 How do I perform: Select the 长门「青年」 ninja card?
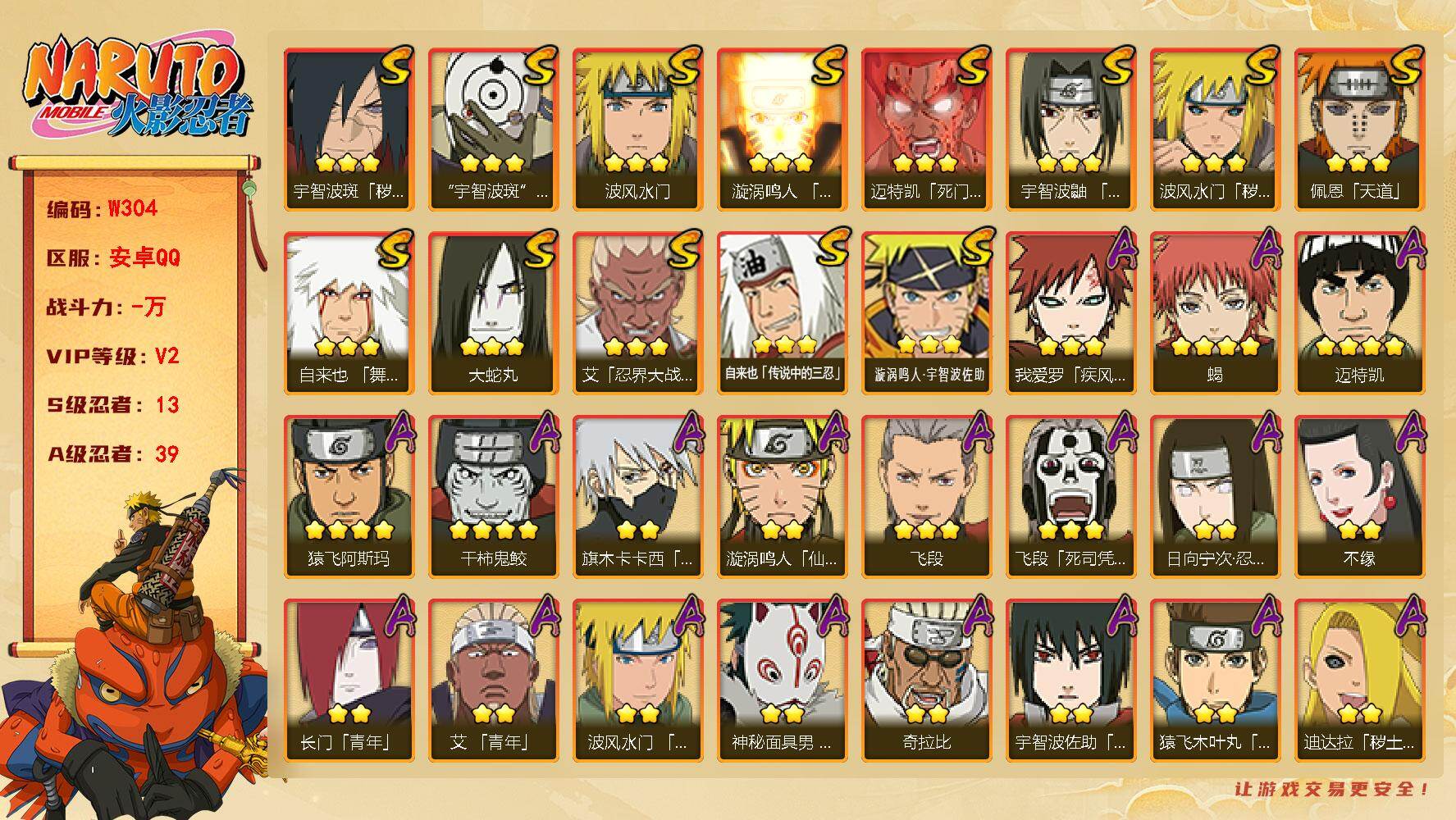(x=349, y=680)
